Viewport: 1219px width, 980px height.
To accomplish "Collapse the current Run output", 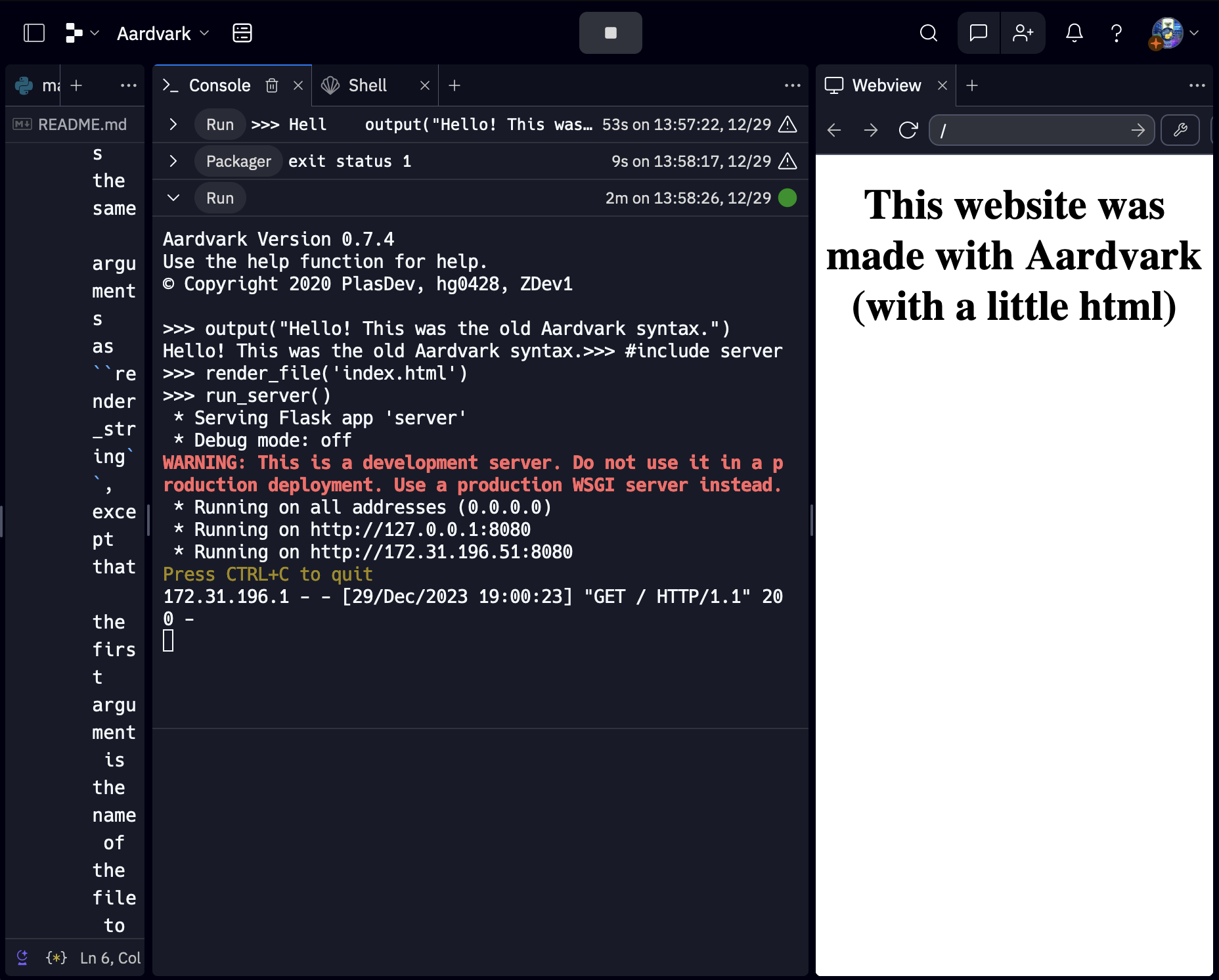I will pos(173,198).
